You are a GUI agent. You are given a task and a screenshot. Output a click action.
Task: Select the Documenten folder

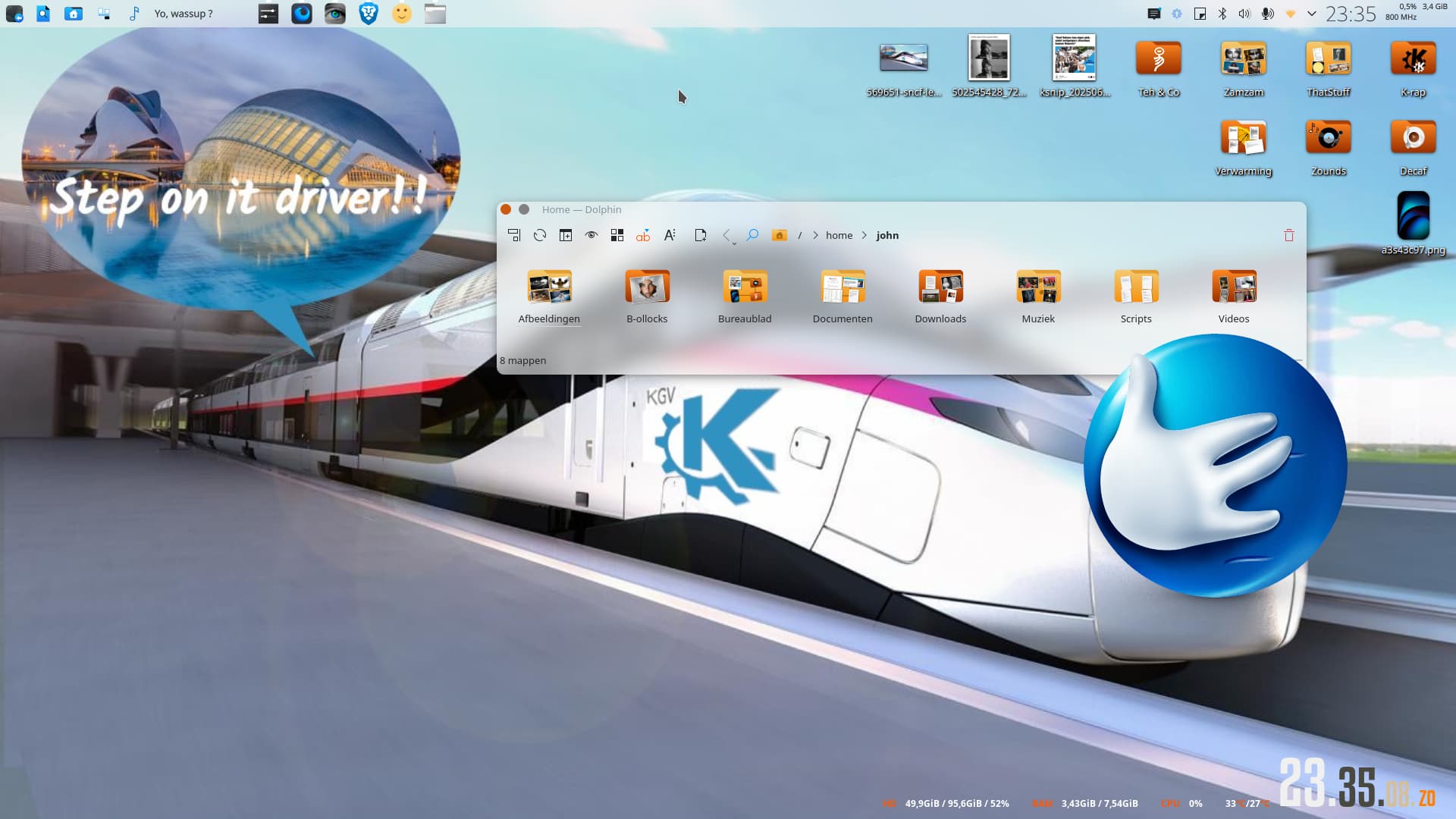coord(843,297)
